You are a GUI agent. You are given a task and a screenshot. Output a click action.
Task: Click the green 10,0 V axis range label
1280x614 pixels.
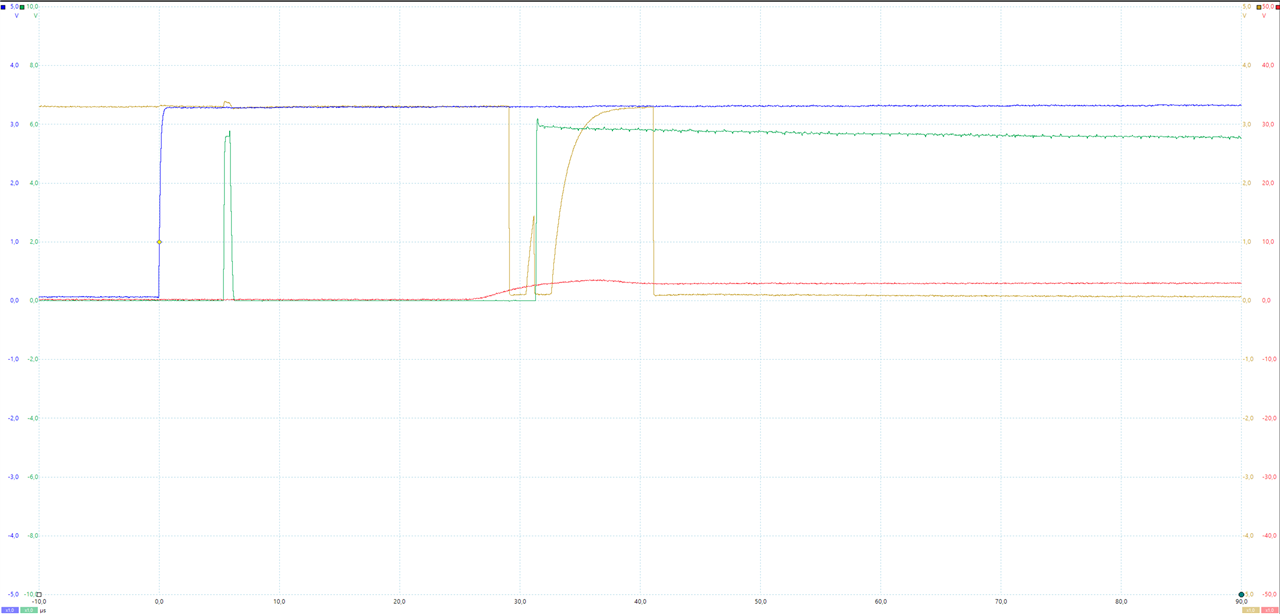point(32,7)
